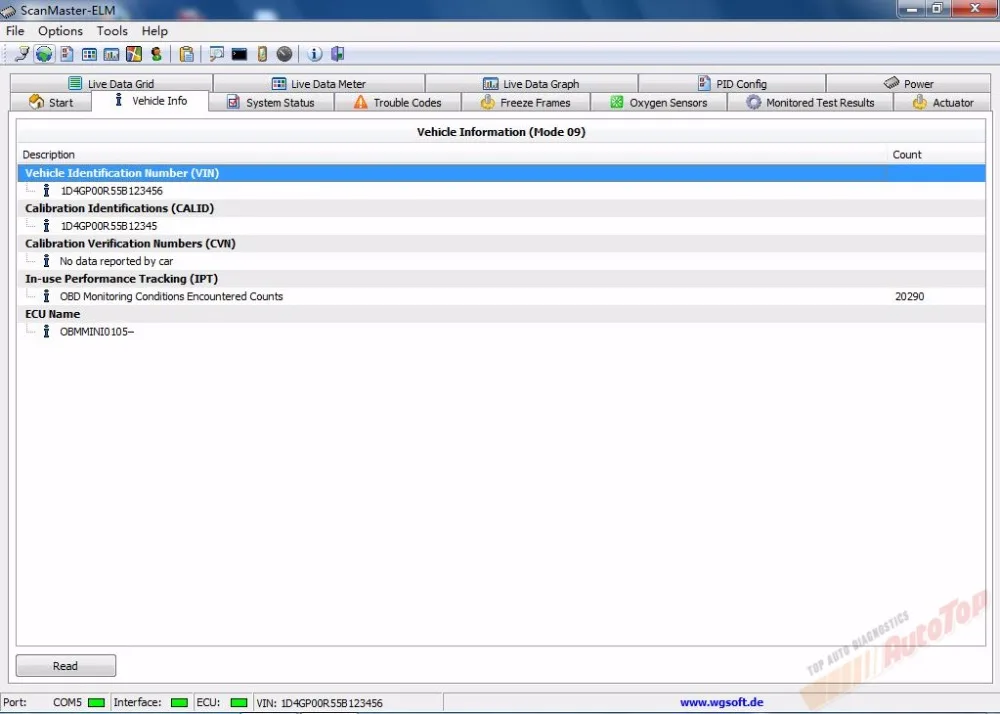Maximize the ScanMaster-ELM window
The image size is (1000, 714).
click(x=938, y=9)
